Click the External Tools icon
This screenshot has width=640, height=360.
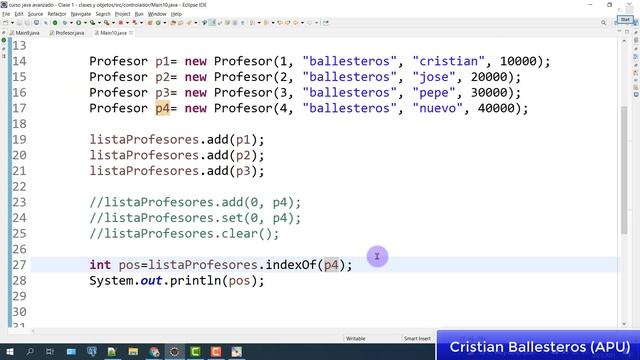tap(106, 23)
